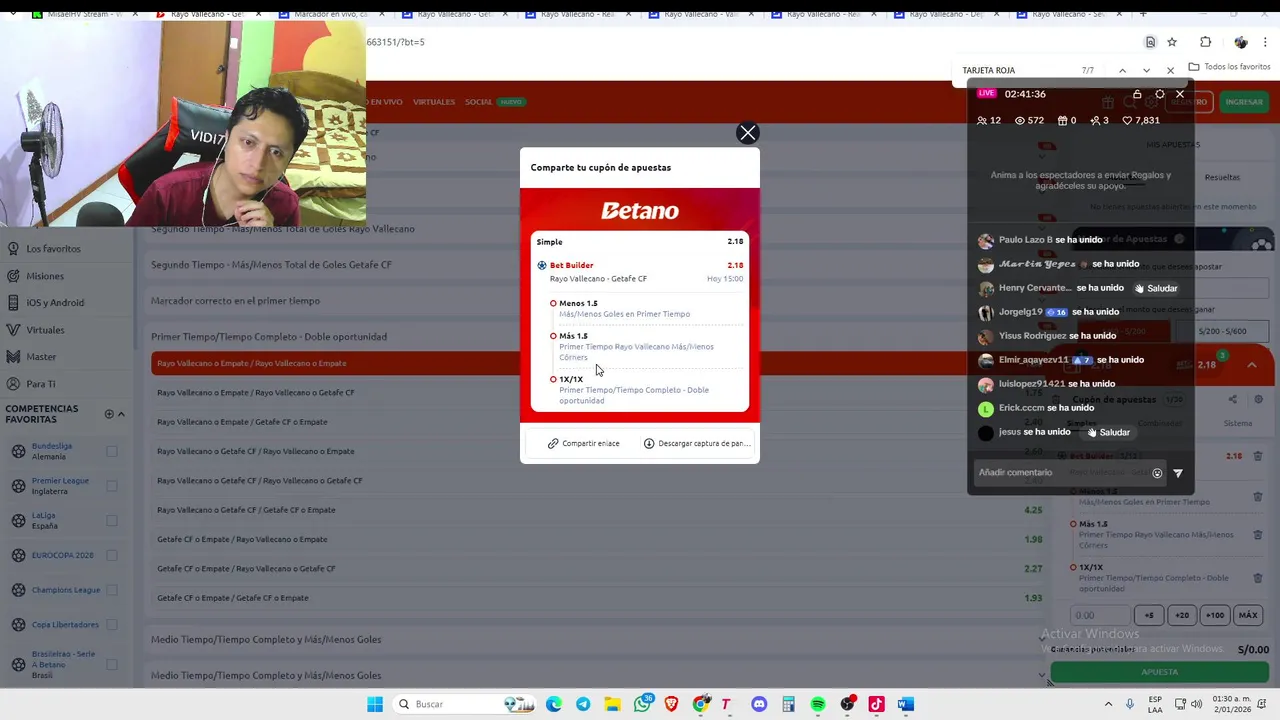The width and height of the screenshot is (1280, 720).
Task: Delete the Más 1.5 selection trash icon
Action: point(1258,535)
